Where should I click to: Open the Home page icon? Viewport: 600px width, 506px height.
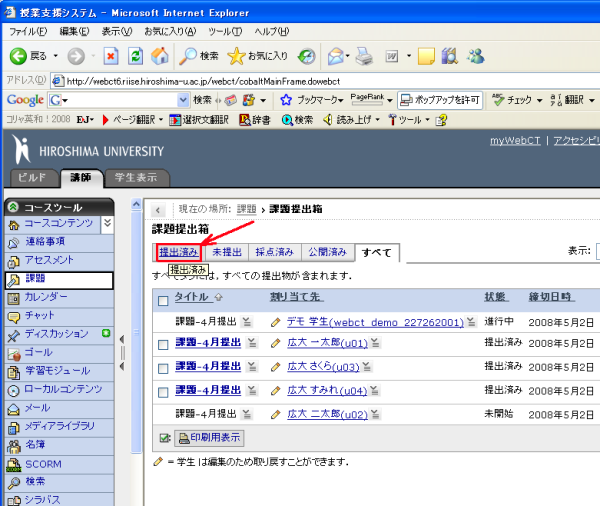coord(160,56)
